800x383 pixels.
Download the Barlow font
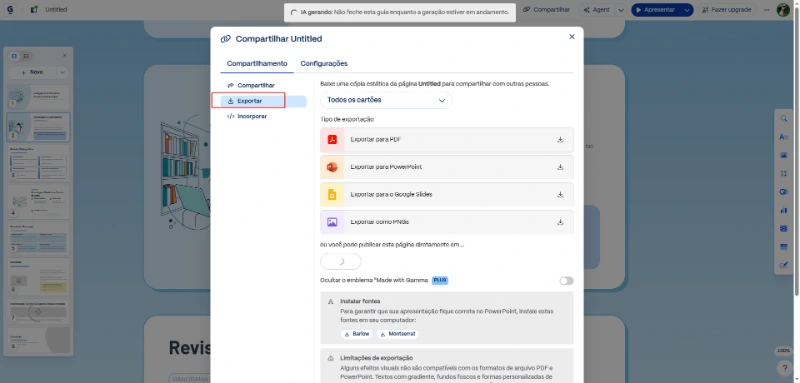coord(357,334)
